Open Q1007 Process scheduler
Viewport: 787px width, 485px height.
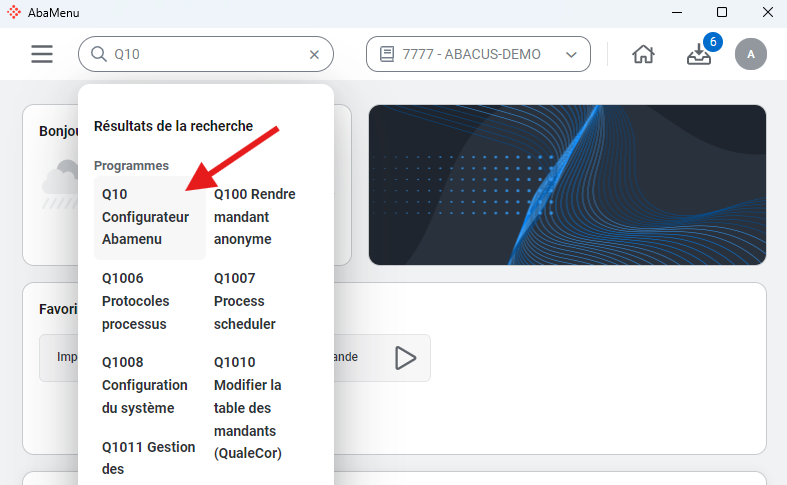click(x=245, y=301)
